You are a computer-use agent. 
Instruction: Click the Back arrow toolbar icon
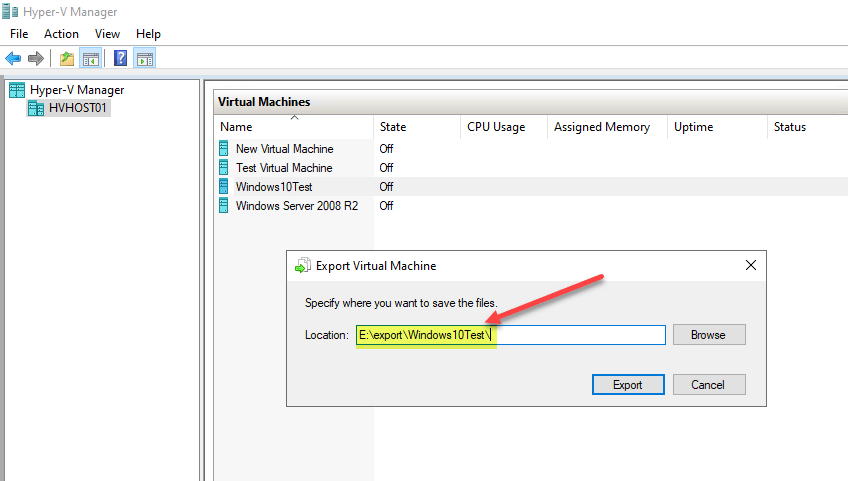tap(13, 58)
